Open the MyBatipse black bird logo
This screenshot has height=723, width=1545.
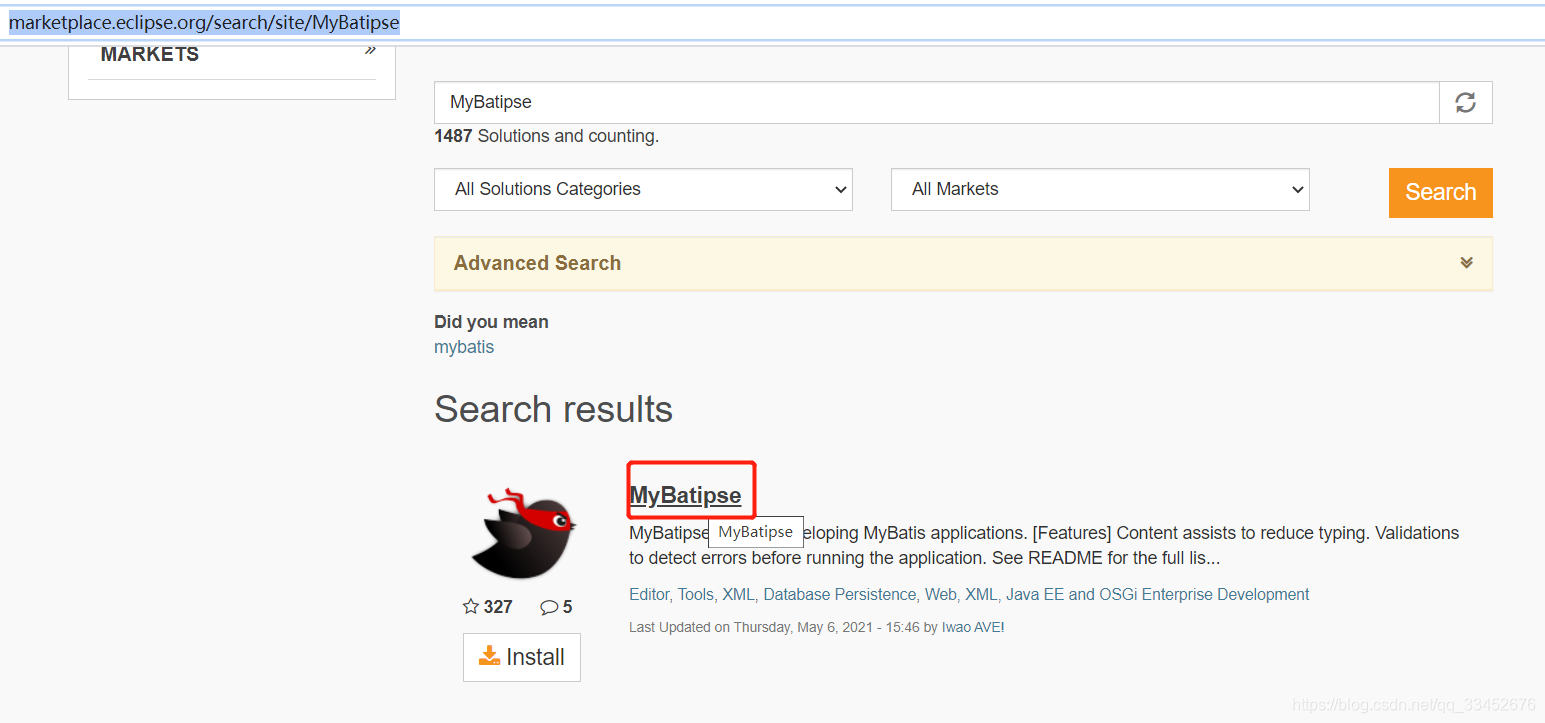[523, 532]
